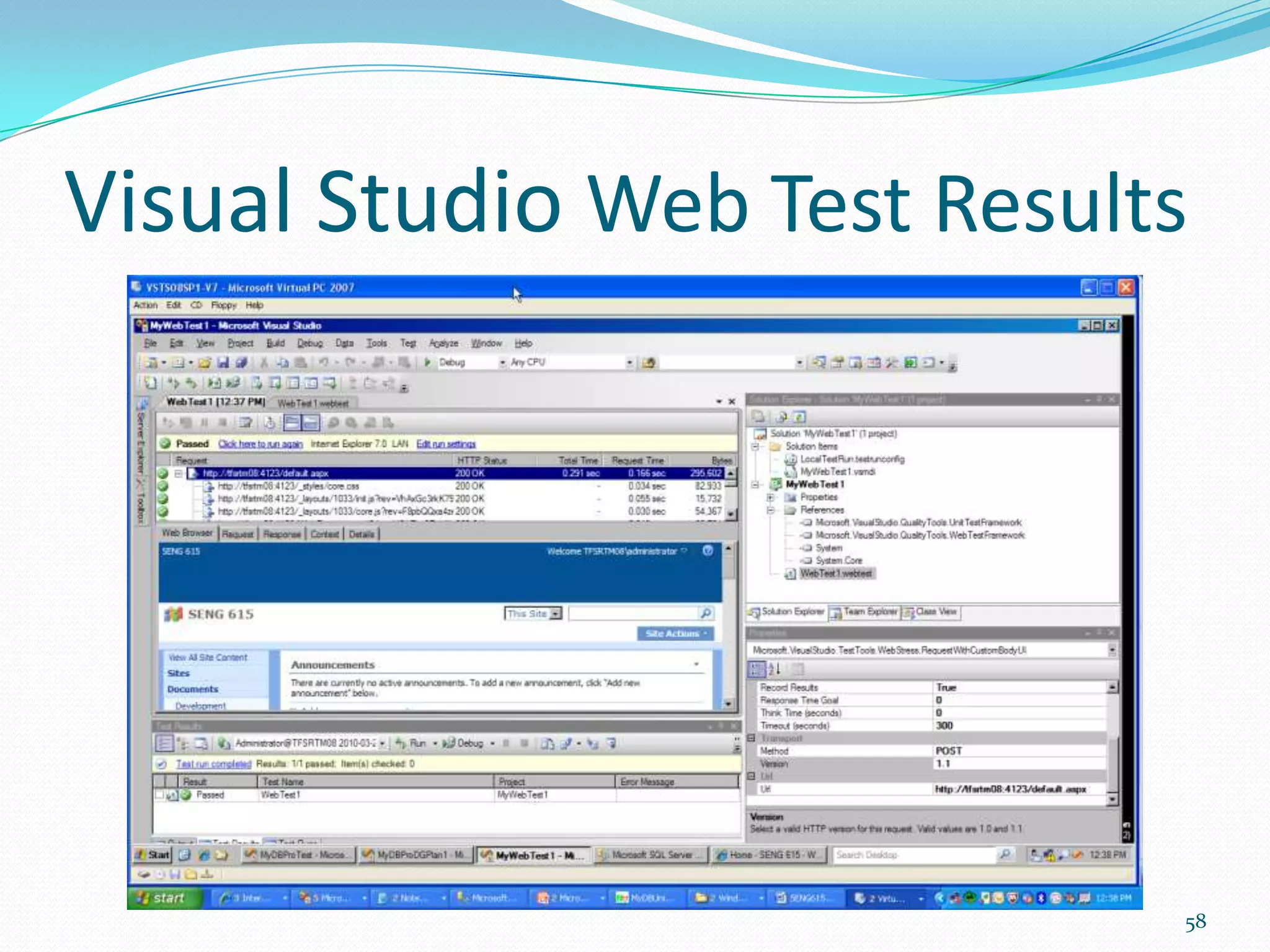Open the Any CPU platform dropdown
1270x952 pixels.
(x=629, y=363)
